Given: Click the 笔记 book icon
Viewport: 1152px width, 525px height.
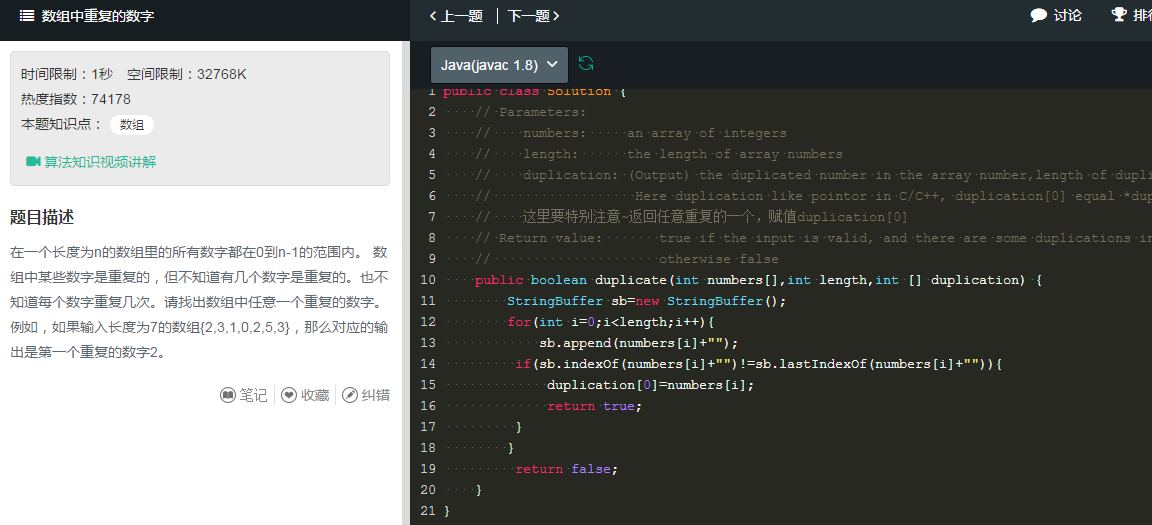Looking at the screenshot, I should (x=228, y=395).
